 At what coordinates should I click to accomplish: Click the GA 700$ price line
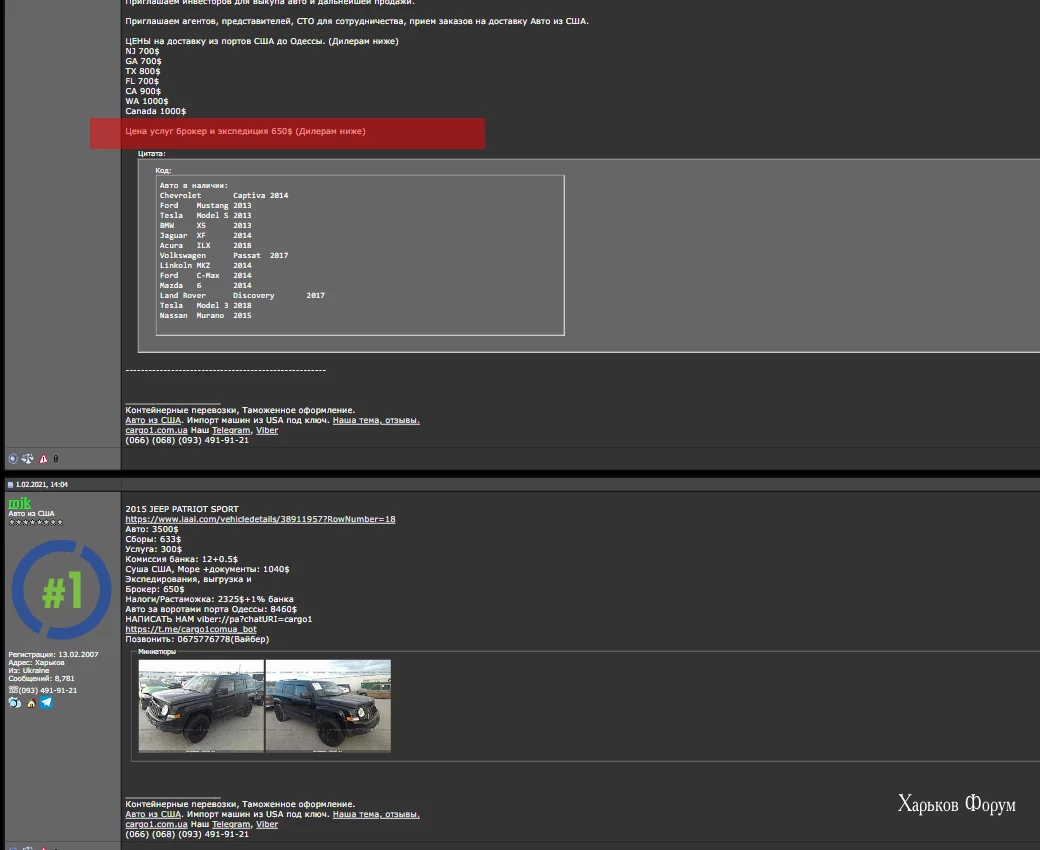143,61
